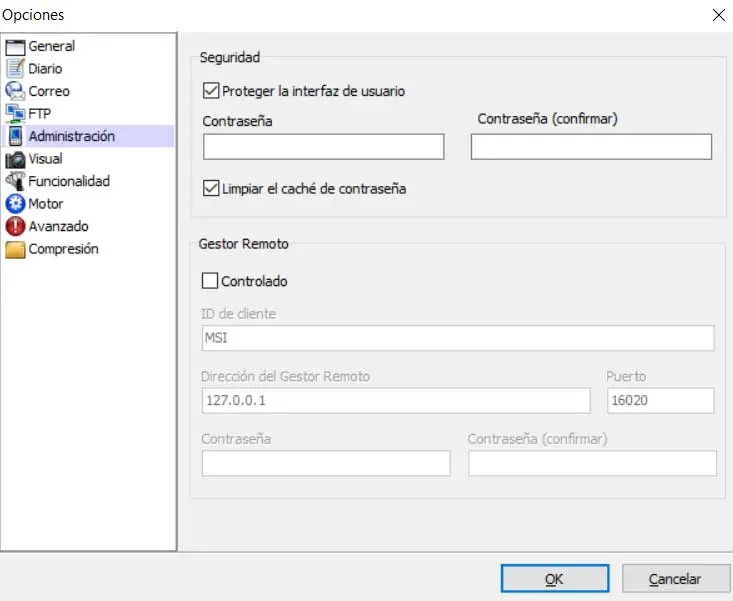The height and width of the screenshot is (601, 733).
Task: Select the Compresión folder icon
Action: [15, 249]
